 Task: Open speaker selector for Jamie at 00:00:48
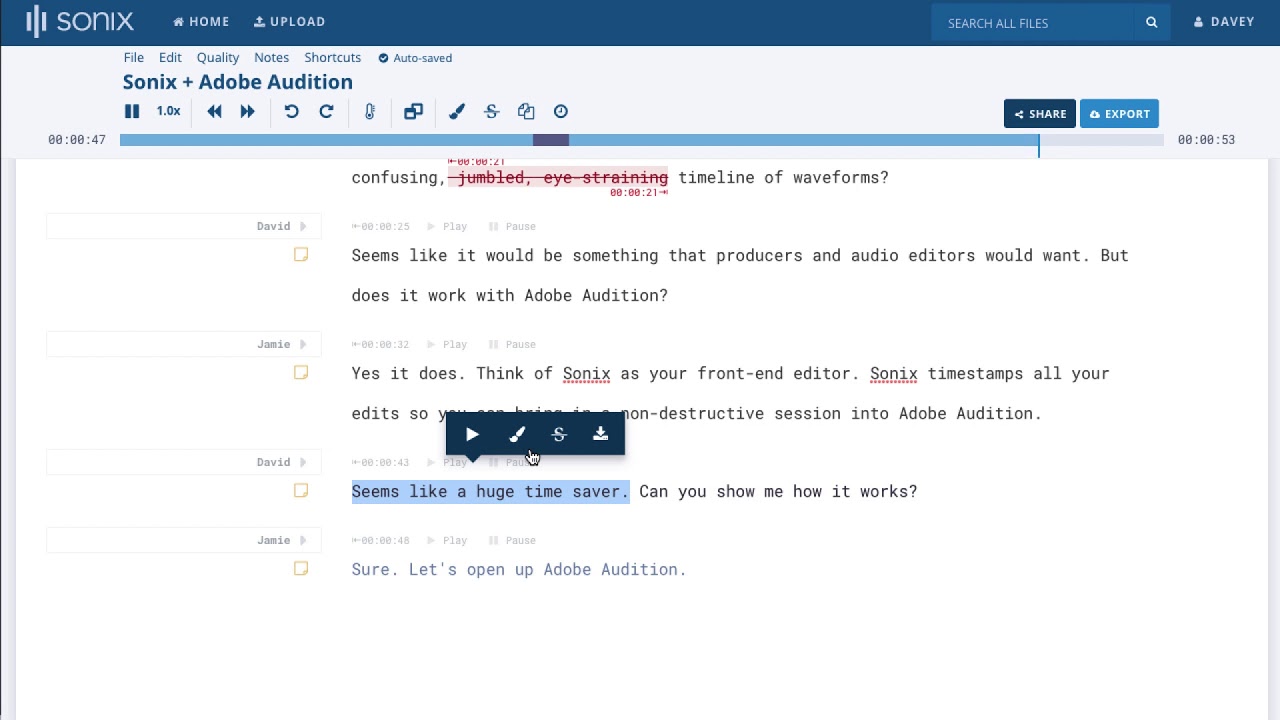(x=184, y=540)
